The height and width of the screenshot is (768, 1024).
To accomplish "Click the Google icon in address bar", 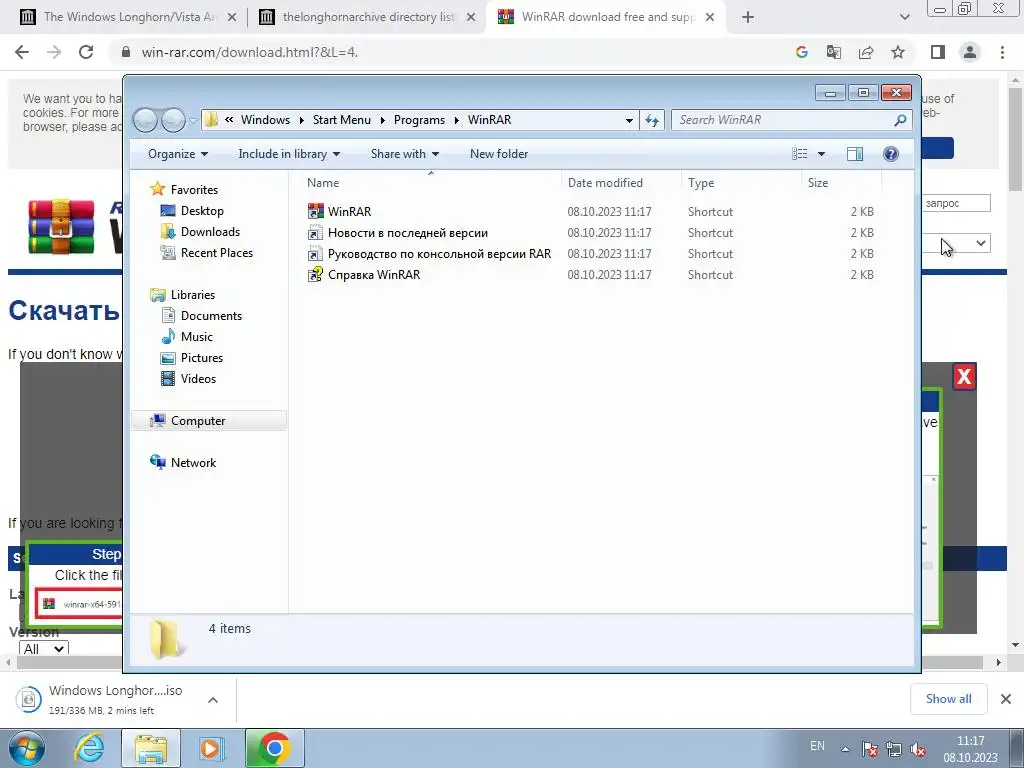I will coord(802,52).
